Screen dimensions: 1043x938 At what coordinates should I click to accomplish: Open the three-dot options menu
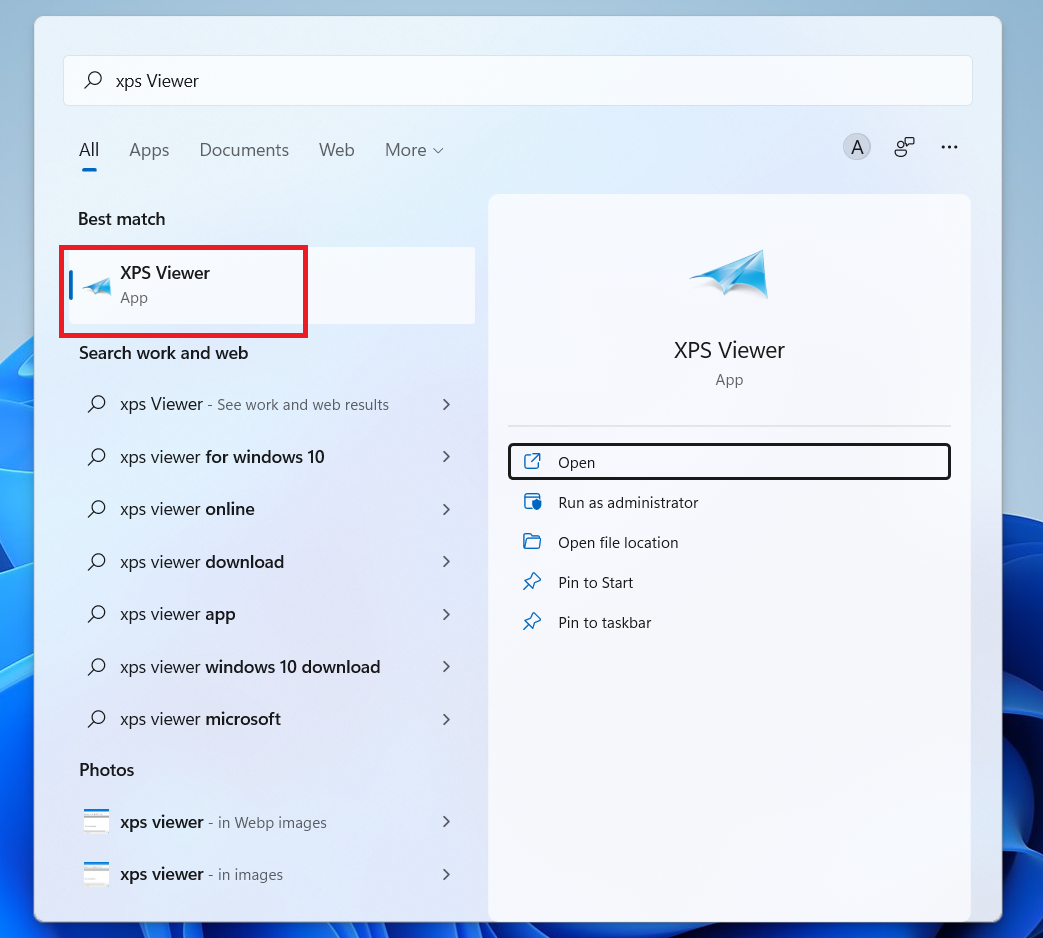(949, 147)
